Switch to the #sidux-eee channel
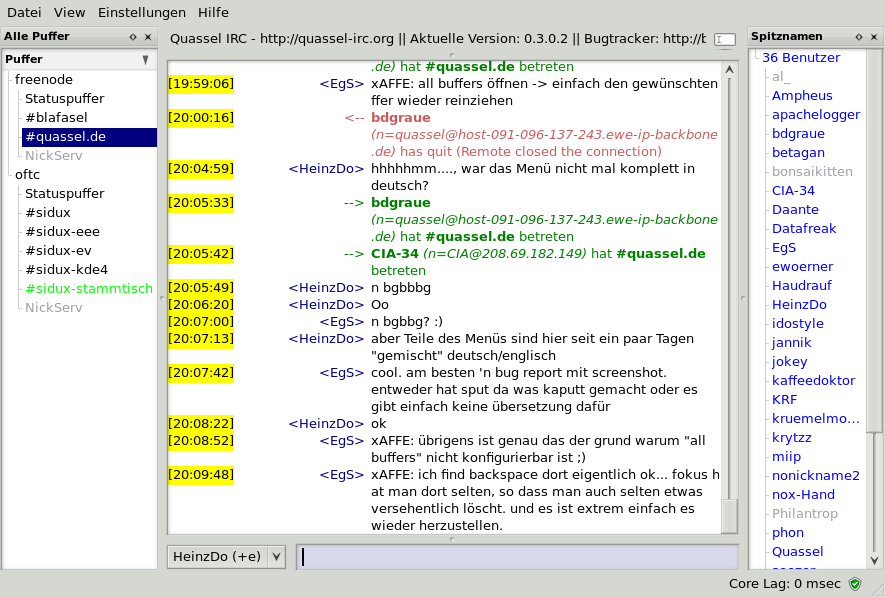The height and width of the screenshot is (597, 885). coord(63,231)
